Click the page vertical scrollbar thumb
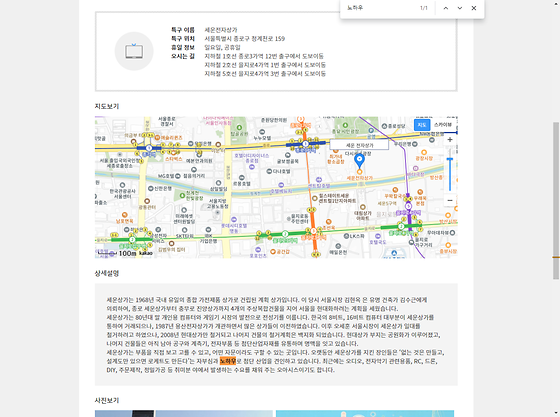Screen dimensions: 560x417 [x=556, y=201]
